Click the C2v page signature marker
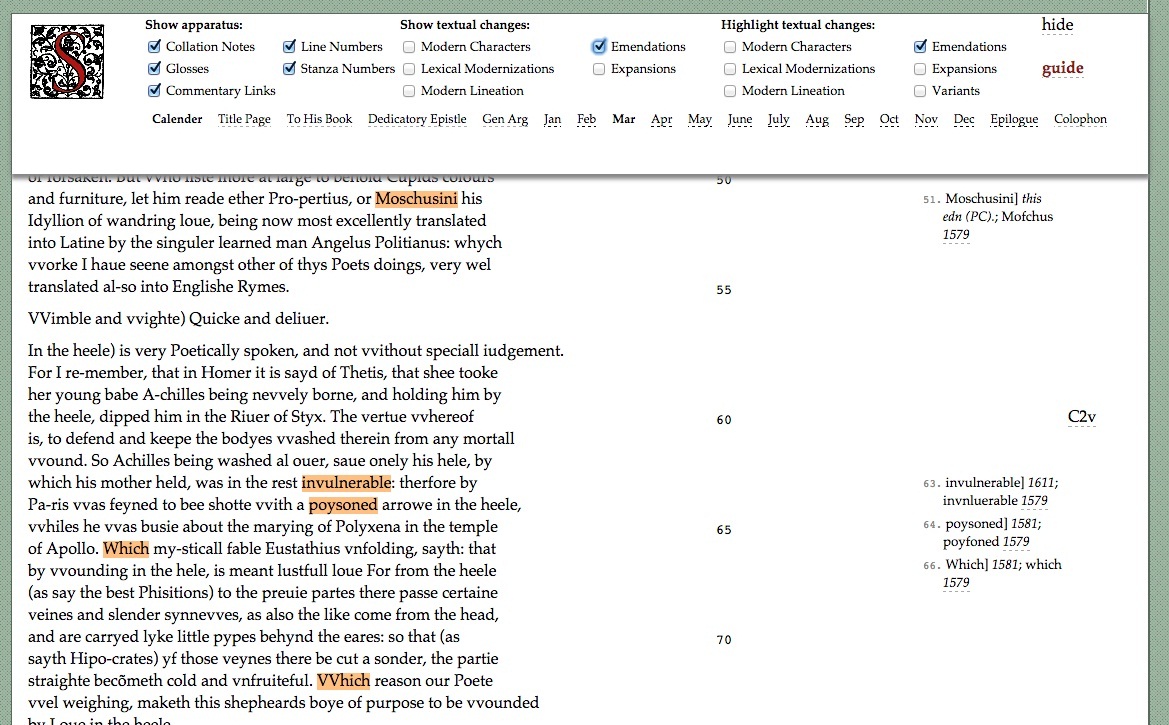 (x=1082, y=417)
